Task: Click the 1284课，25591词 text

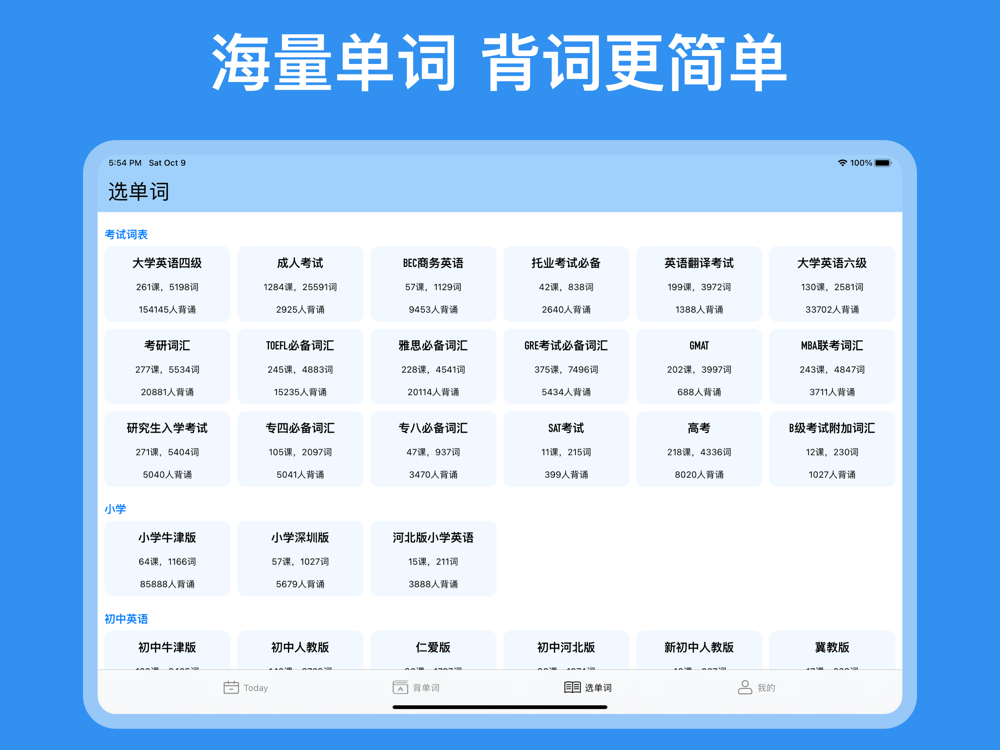Action: (300, 287)
